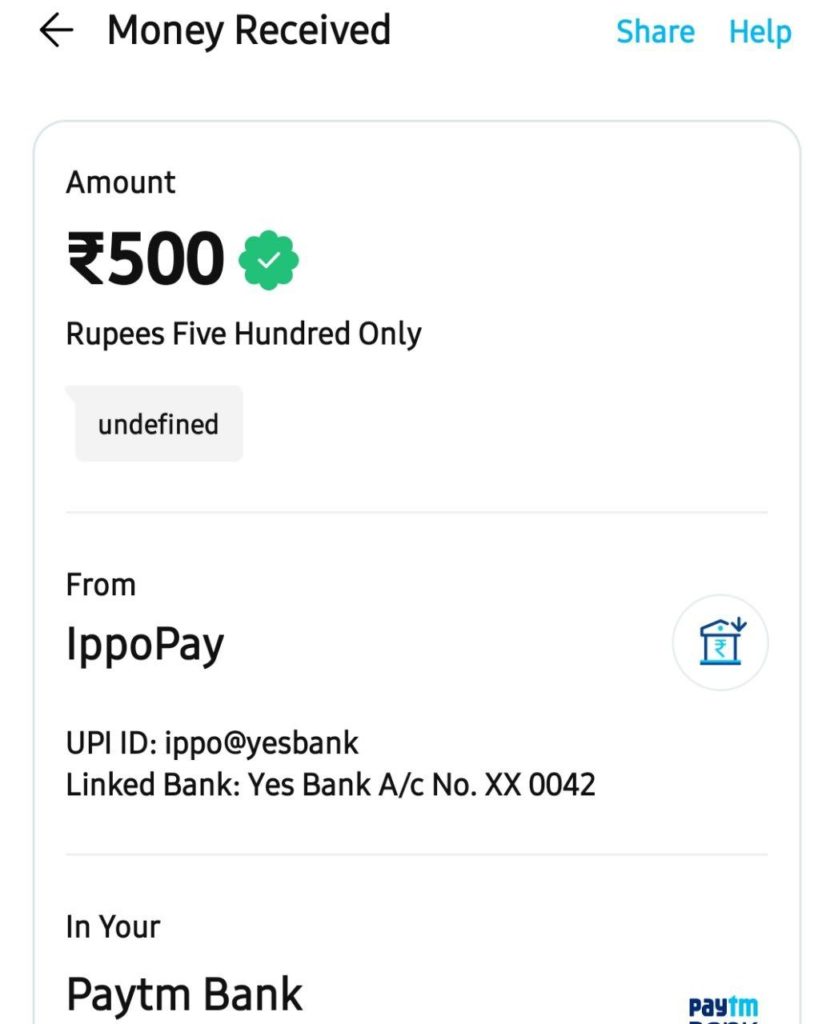Screen dimensions: 834x1024
Task: Tap the ₹500 amount value
Action: tap(145, 259)
